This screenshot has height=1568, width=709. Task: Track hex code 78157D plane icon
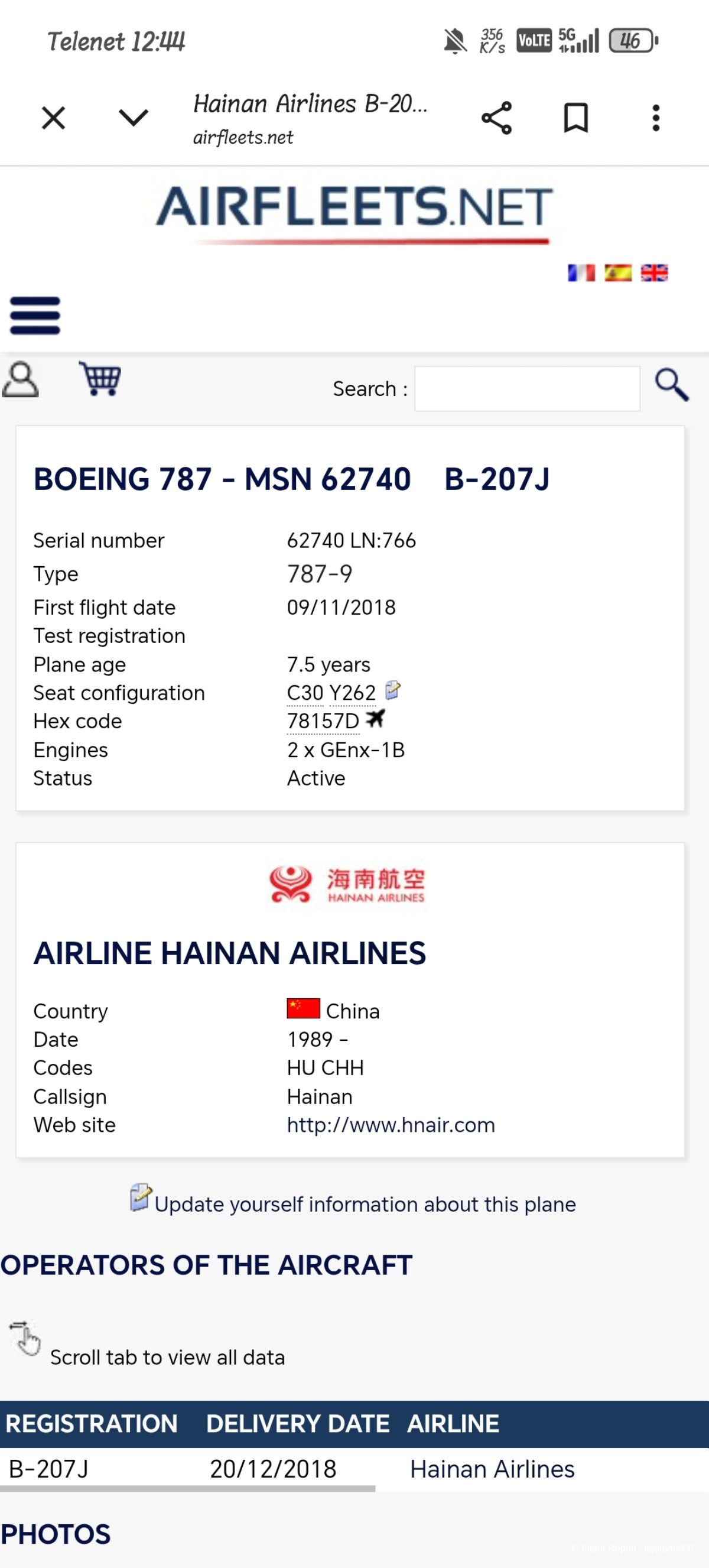tap(376, 719)
